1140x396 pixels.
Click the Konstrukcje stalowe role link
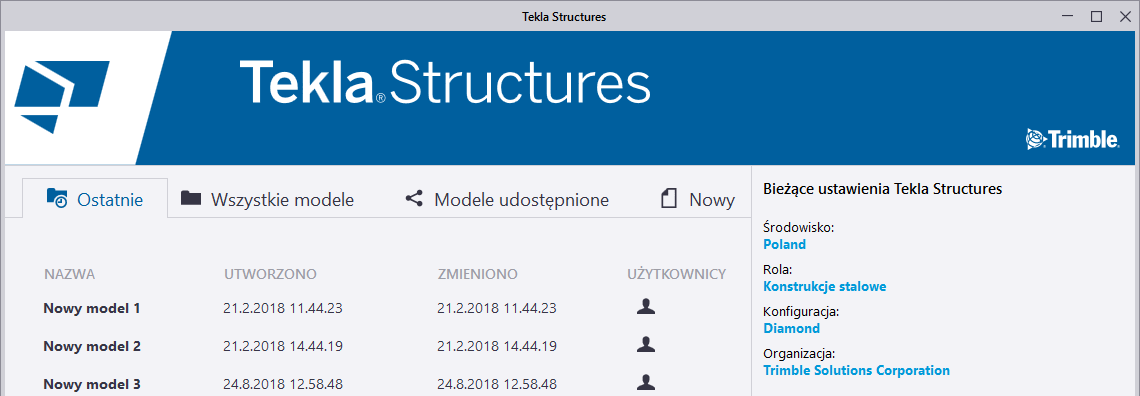[824, 286]
